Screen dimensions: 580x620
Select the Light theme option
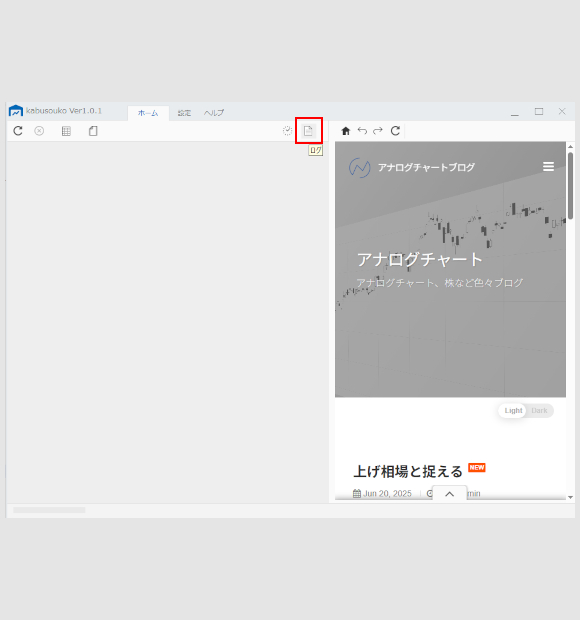[x=513, y=410]
